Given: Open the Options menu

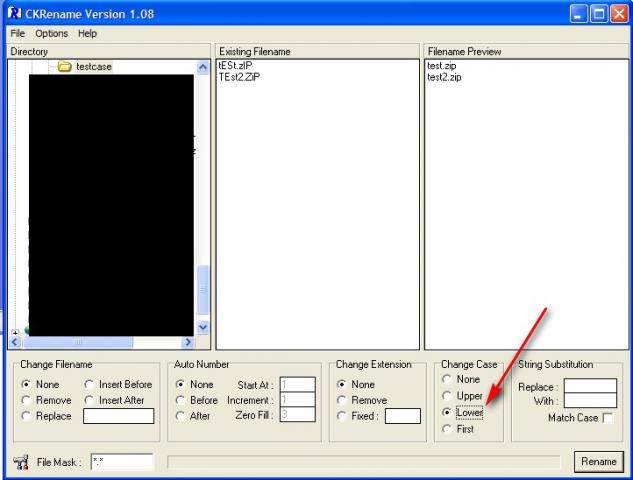Looking at the screenshot, I should [52, 34].
